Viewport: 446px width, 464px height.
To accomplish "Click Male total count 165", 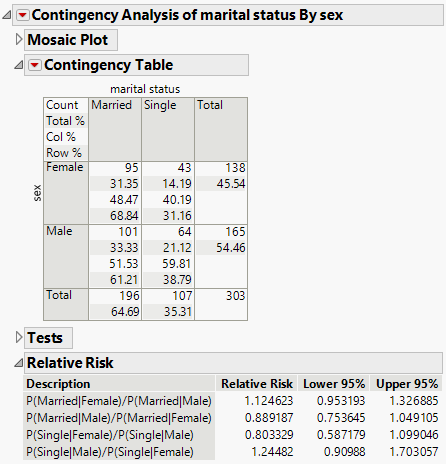I will point(235,232).
